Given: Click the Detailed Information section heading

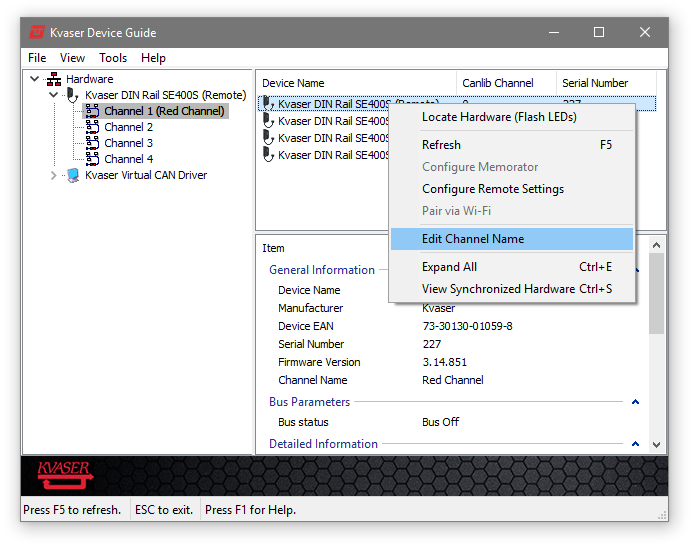Looking at the screenshot, I should 323,444.
